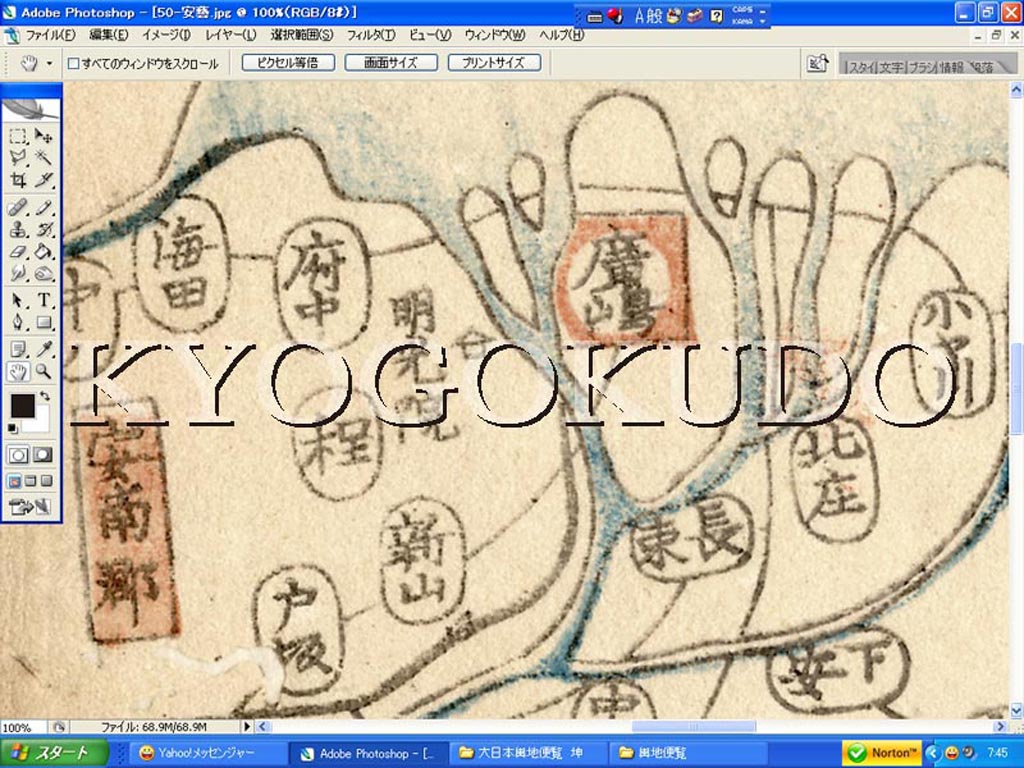Swap foreground and background colors
The height and width of the screenshot is (768, 1024).
(x=44, y=396)
